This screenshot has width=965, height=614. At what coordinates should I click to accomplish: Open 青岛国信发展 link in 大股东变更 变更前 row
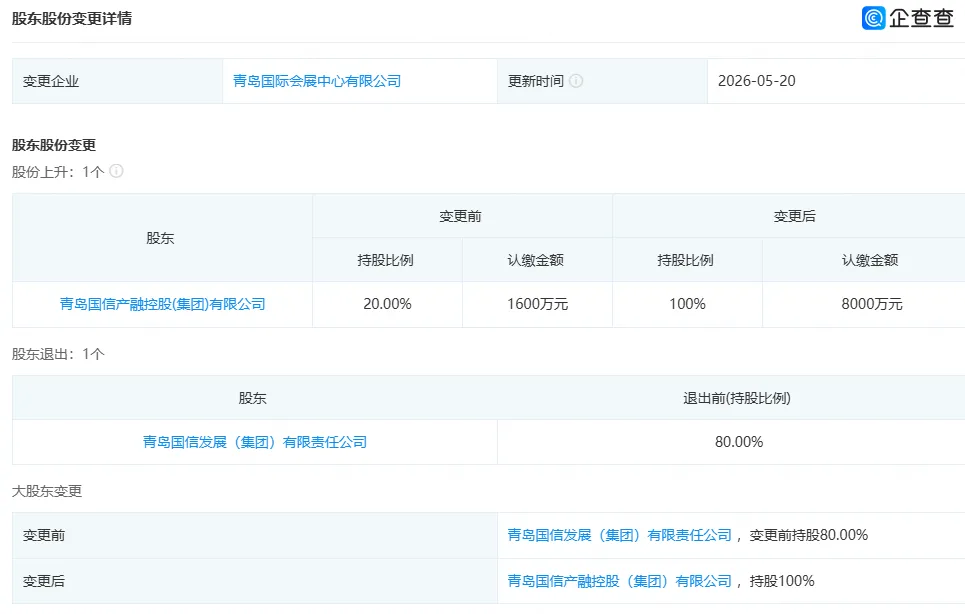coord(620,535)
